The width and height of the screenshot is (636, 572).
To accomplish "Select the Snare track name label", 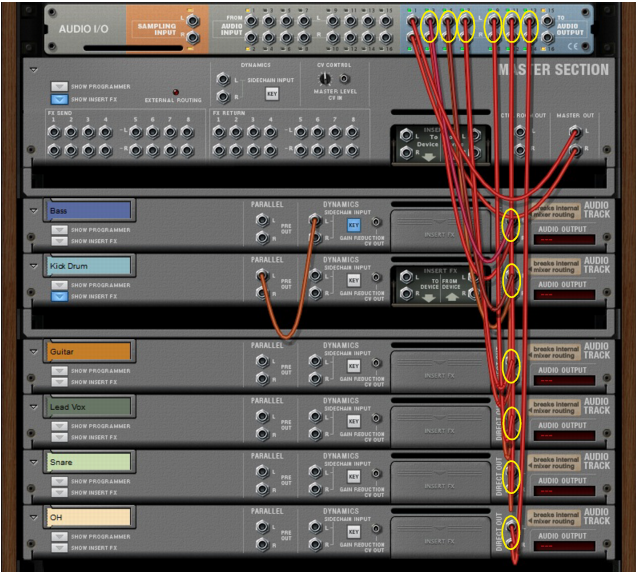I will (90, 463).
